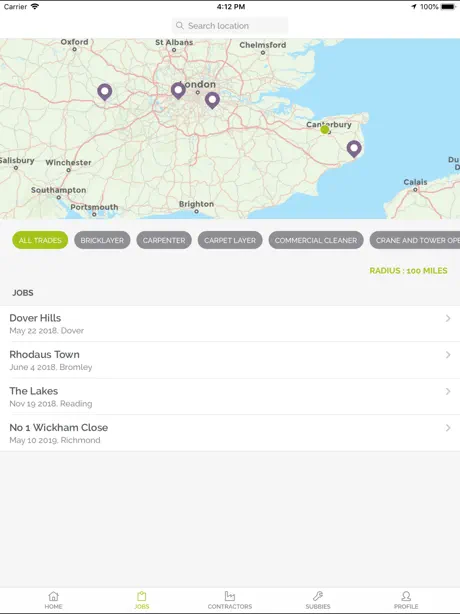
Task: Click the Oxford label on the map
Action: [74, 42]
